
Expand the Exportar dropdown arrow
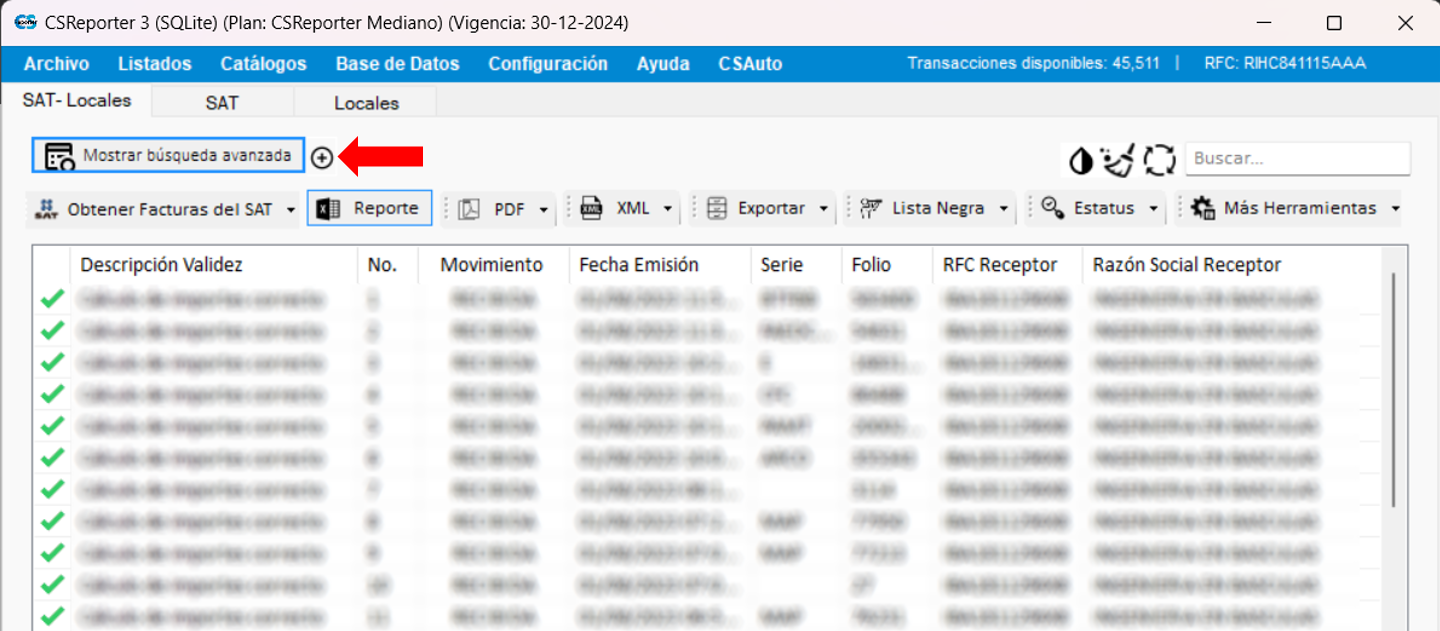pos(824,209)
